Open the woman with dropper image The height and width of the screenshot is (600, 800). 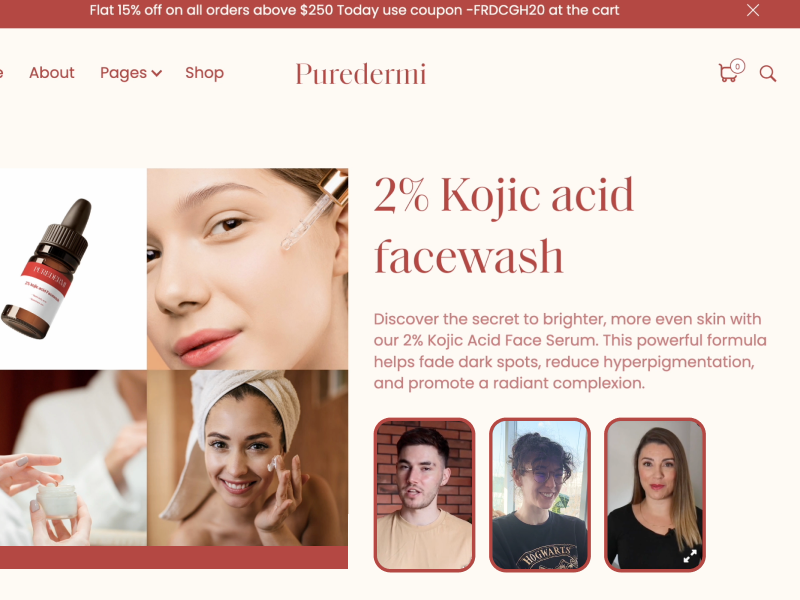pos(247,269)
